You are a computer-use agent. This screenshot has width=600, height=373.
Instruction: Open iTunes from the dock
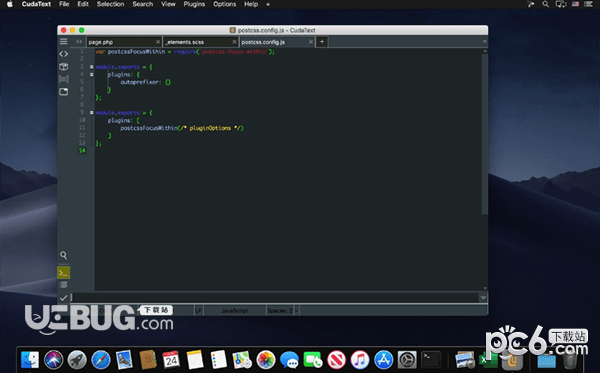[x=360, y=360]
